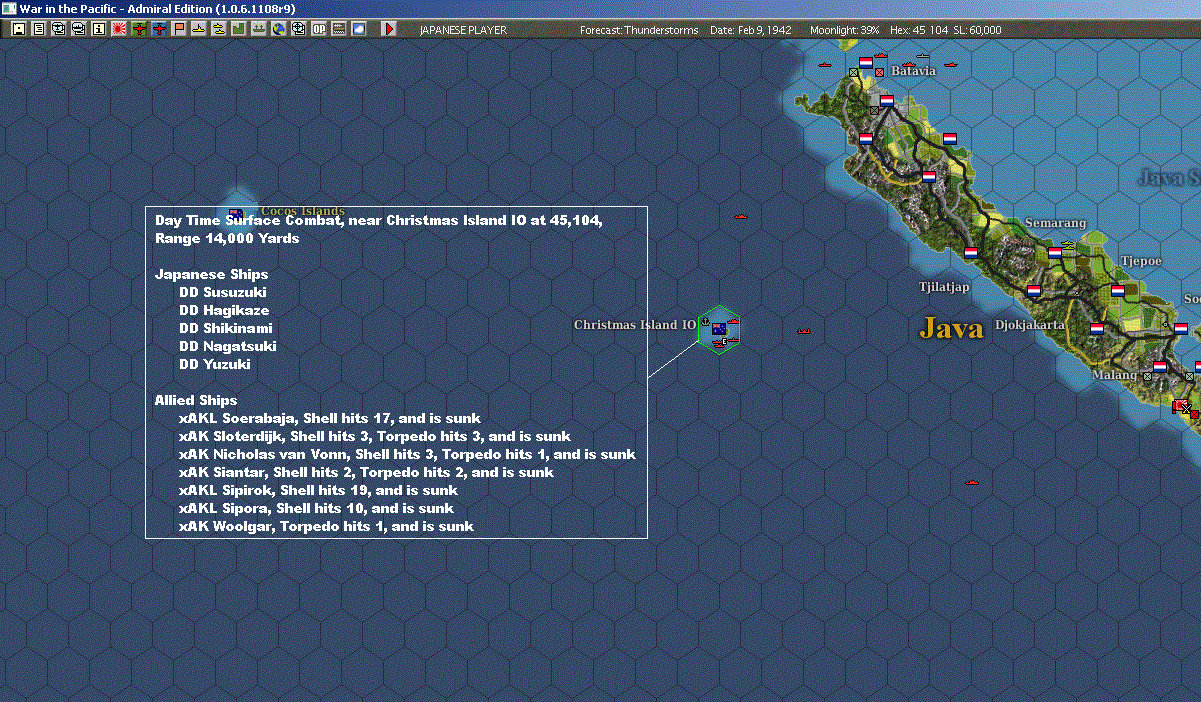
Task: Click the red end-turn play arrow
Action: [x=389, y=29]
